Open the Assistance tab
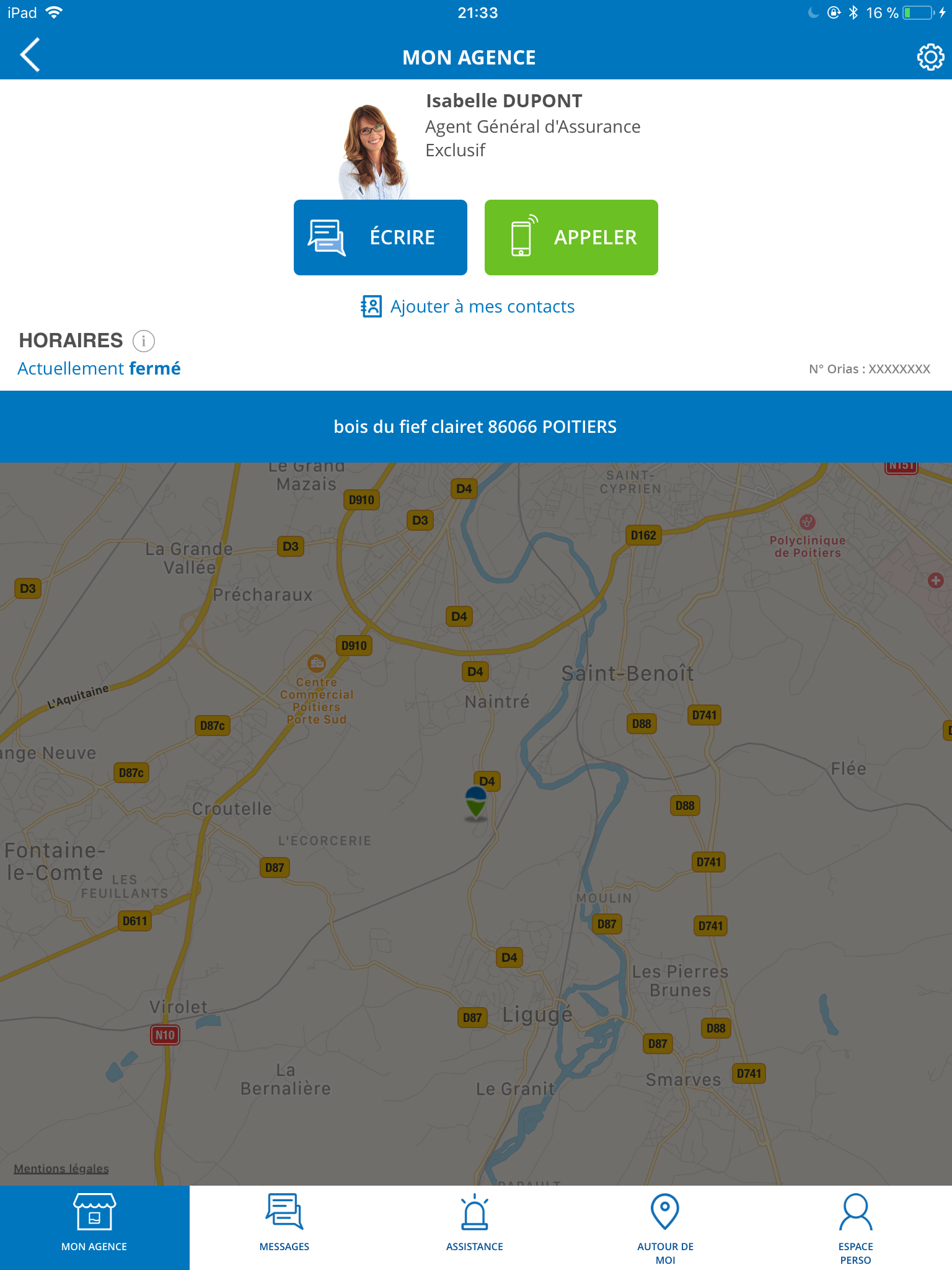This screenshot has height=1270, width=952. (x=475, y=1228)
